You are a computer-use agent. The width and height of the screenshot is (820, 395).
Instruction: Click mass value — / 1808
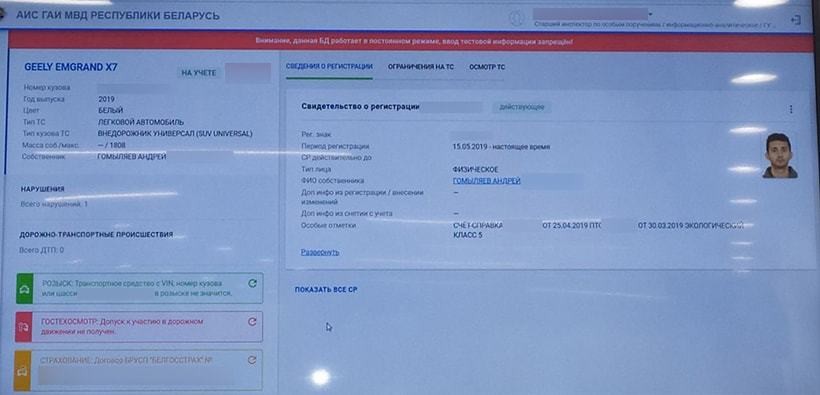[112, 145]
